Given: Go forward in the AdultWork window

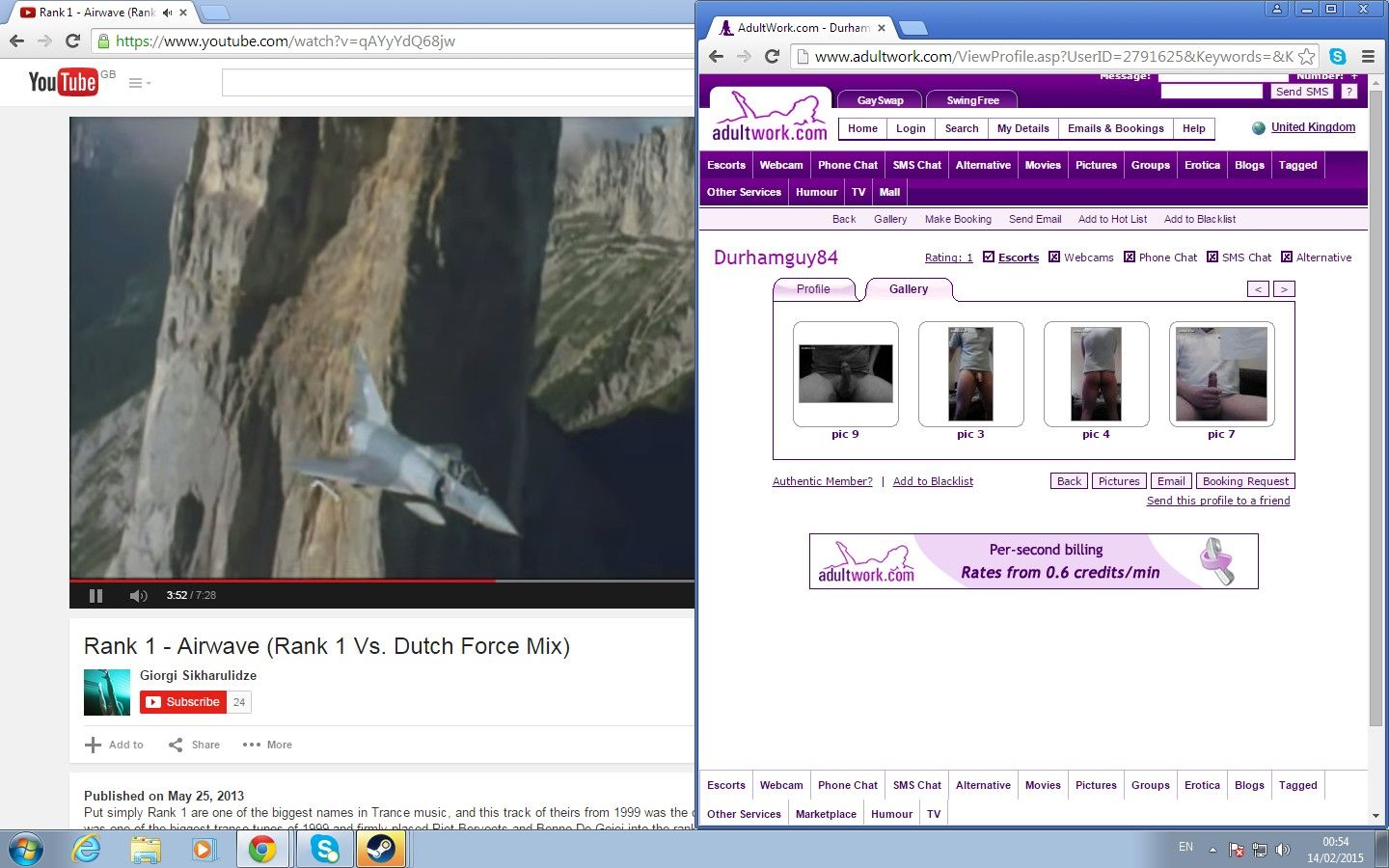Looking at the screenshot, I should click(744, 56).
